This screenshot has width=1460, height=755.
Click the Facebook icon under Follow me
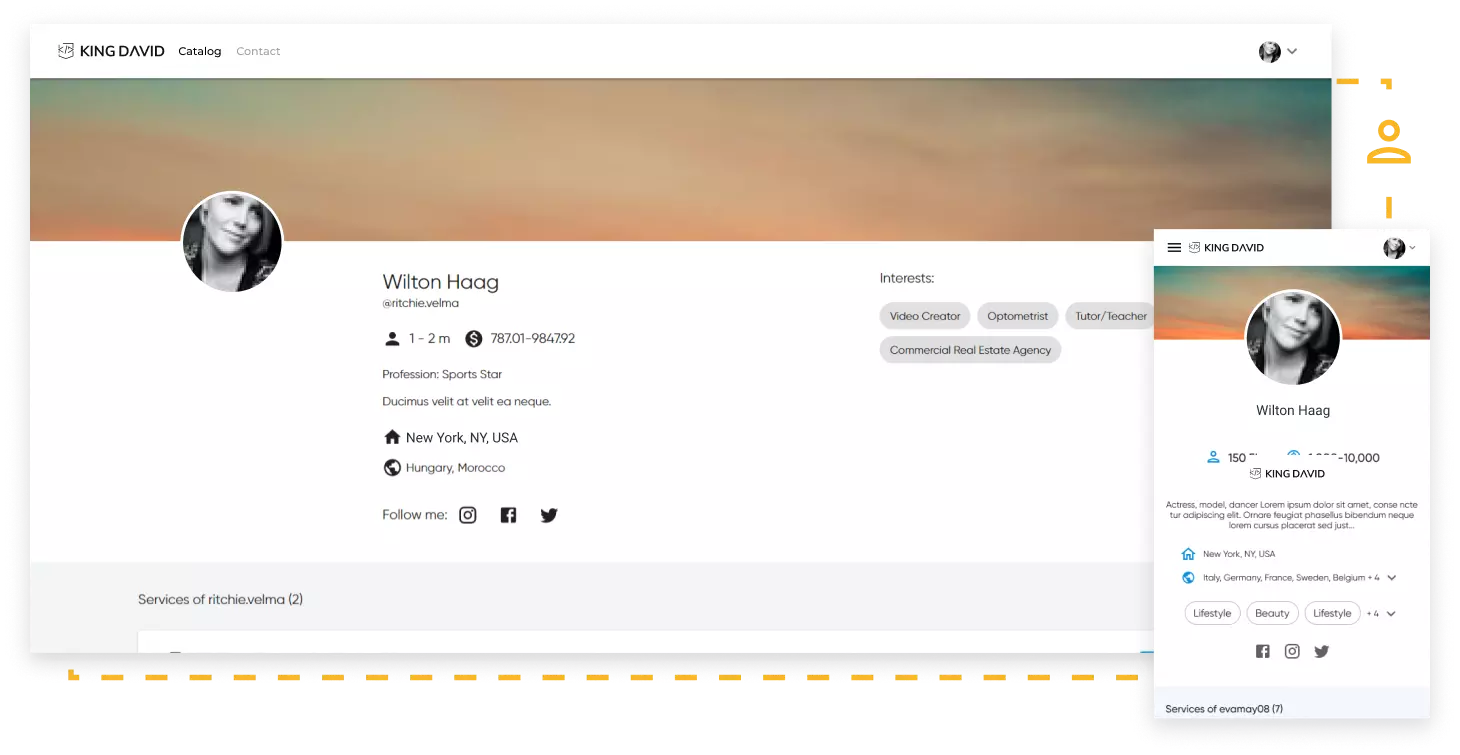(508, 514)
